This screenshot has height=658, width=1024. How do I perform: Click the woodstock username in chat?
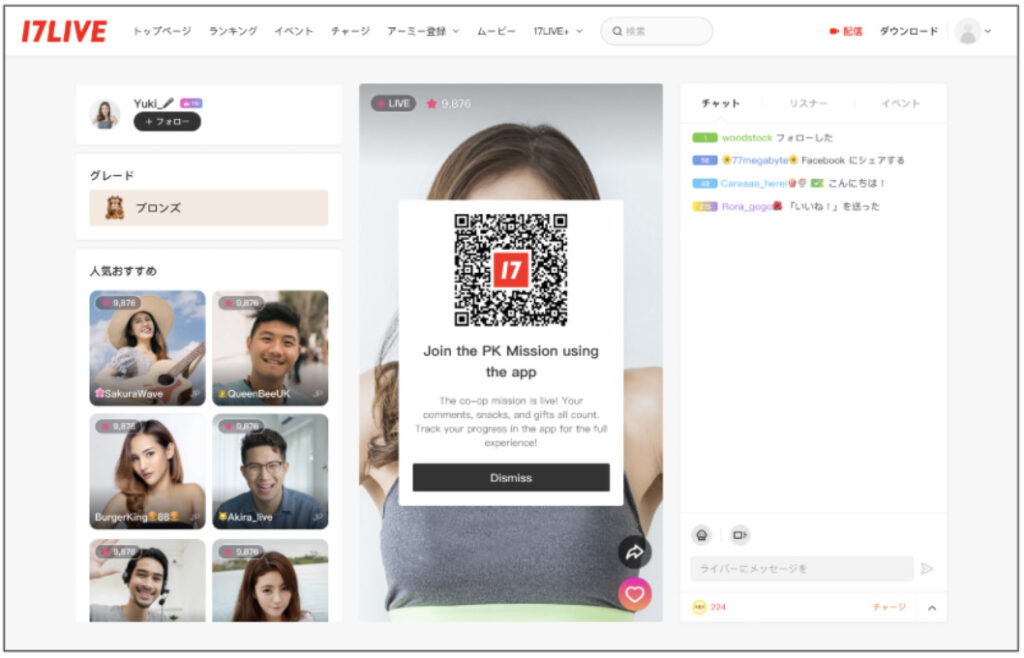pos(746,138)
